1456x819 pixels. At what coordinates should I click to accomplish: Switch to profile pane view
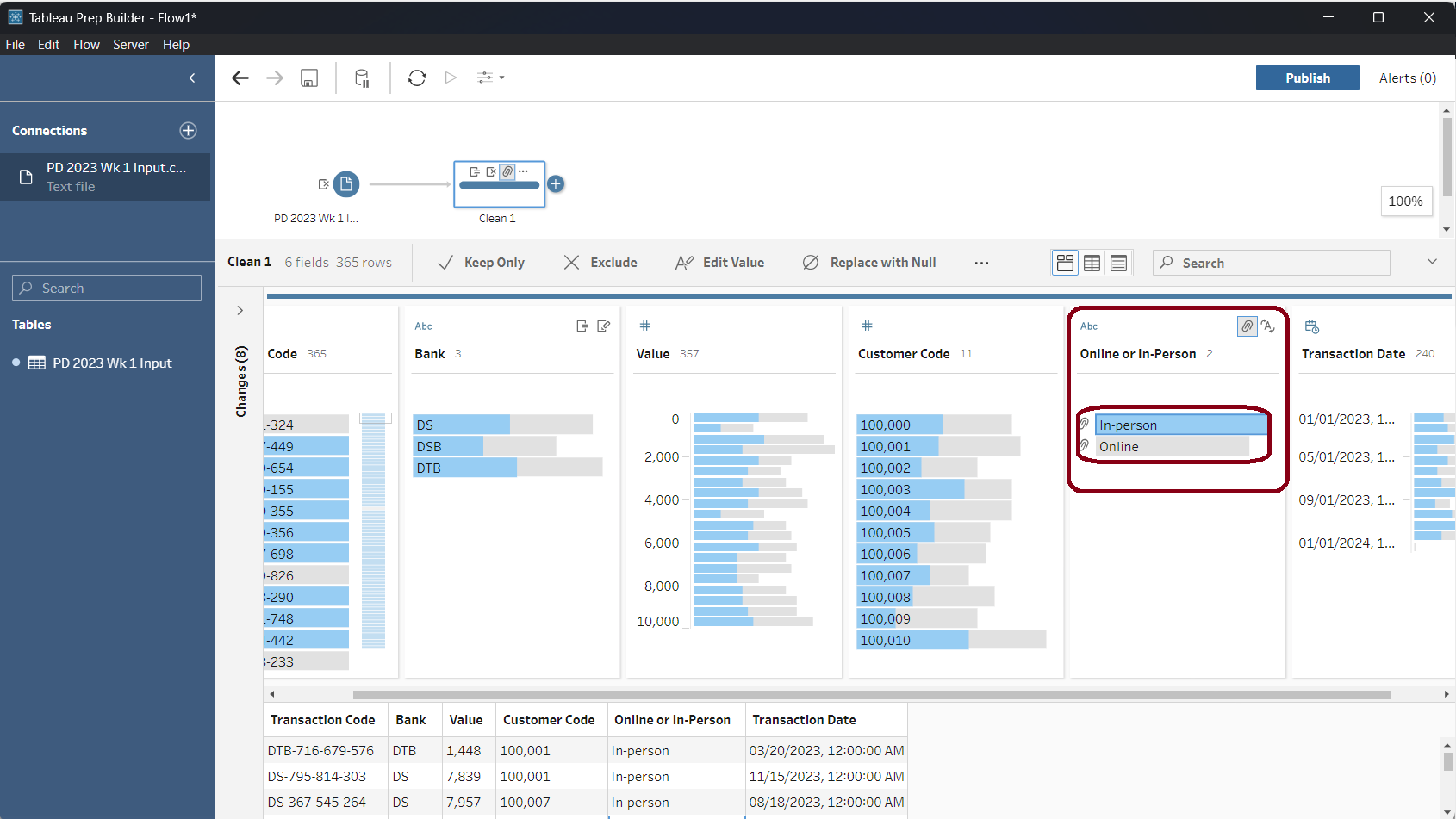[1066, 264]
